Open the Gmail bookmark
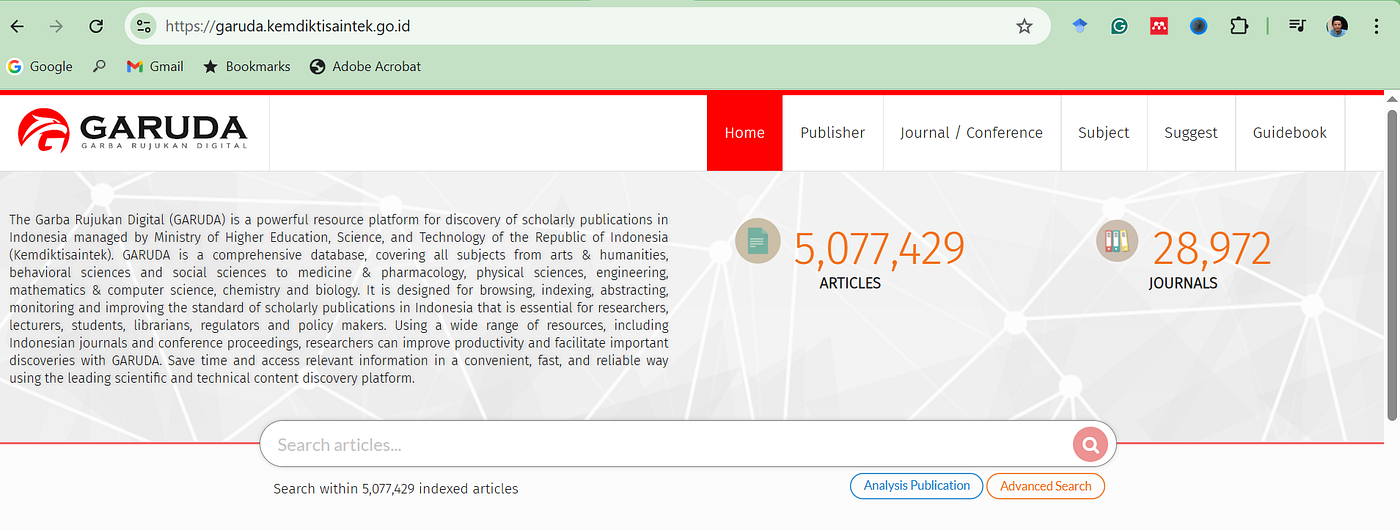Screen dimensions: 1400x530 155,66
